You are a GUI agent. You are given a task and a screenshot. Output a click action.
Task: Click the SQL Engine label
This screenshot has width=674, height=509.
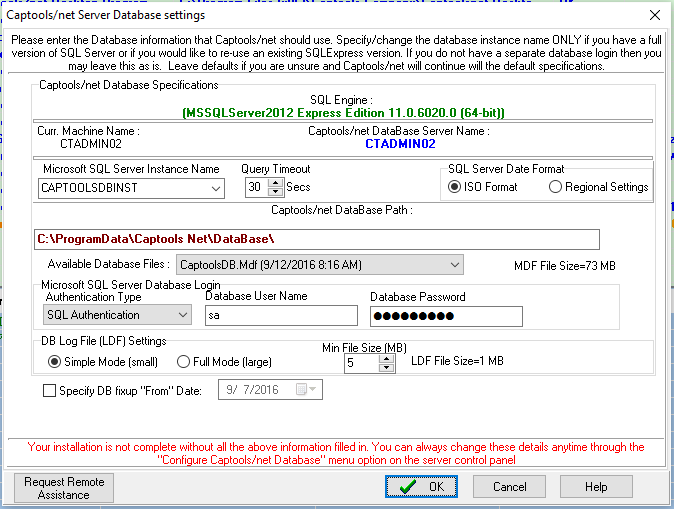point(341,100)
